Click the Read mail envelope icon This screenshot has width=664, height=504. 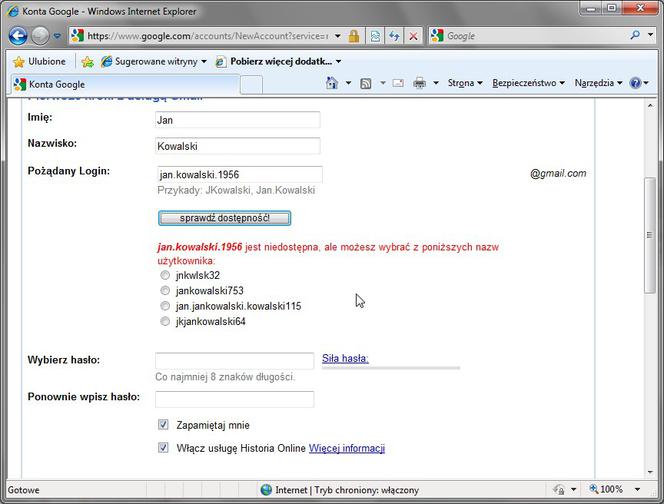point(398,83)
